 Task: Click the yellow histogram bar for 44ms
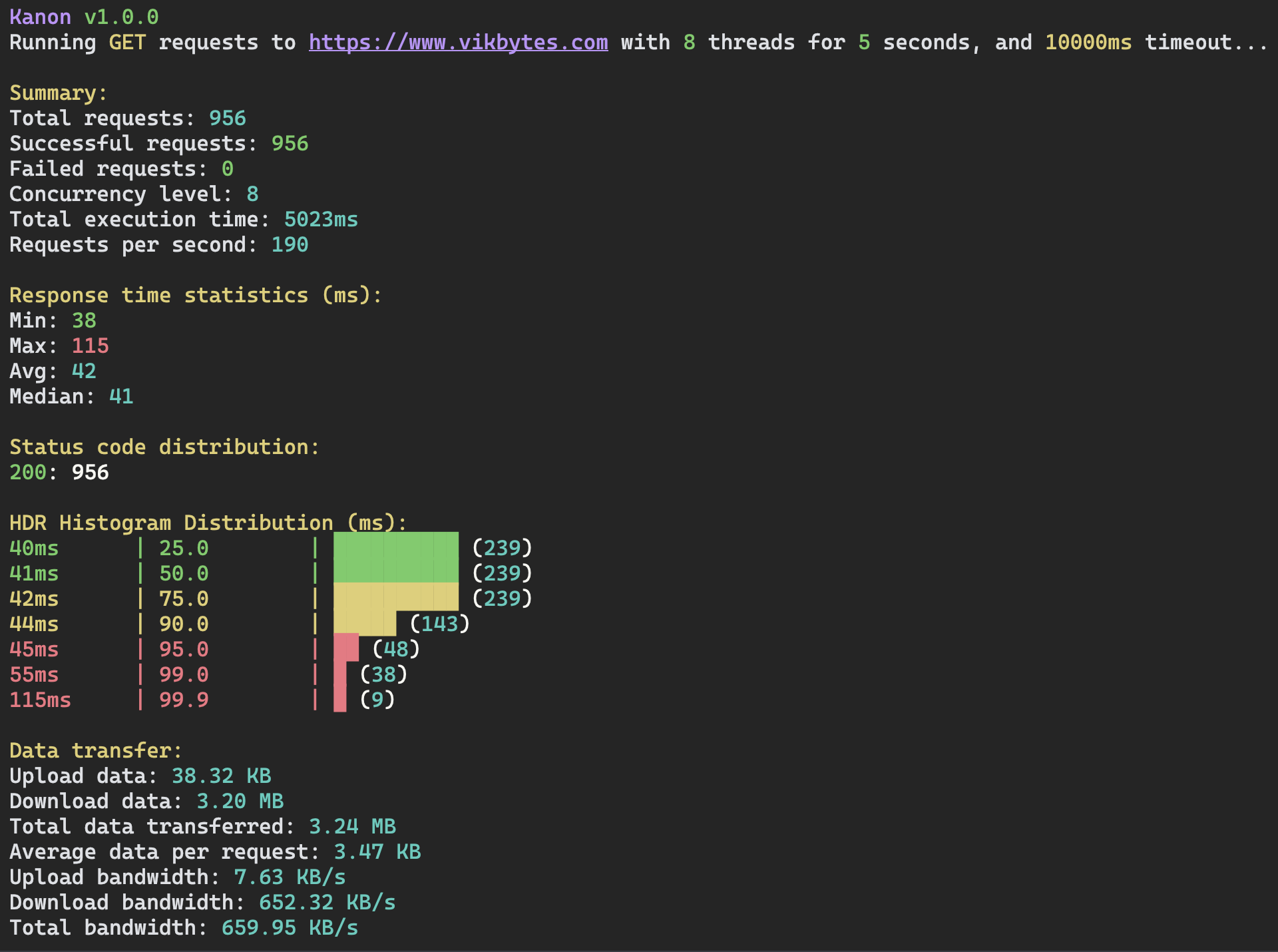tap(365, 623)
